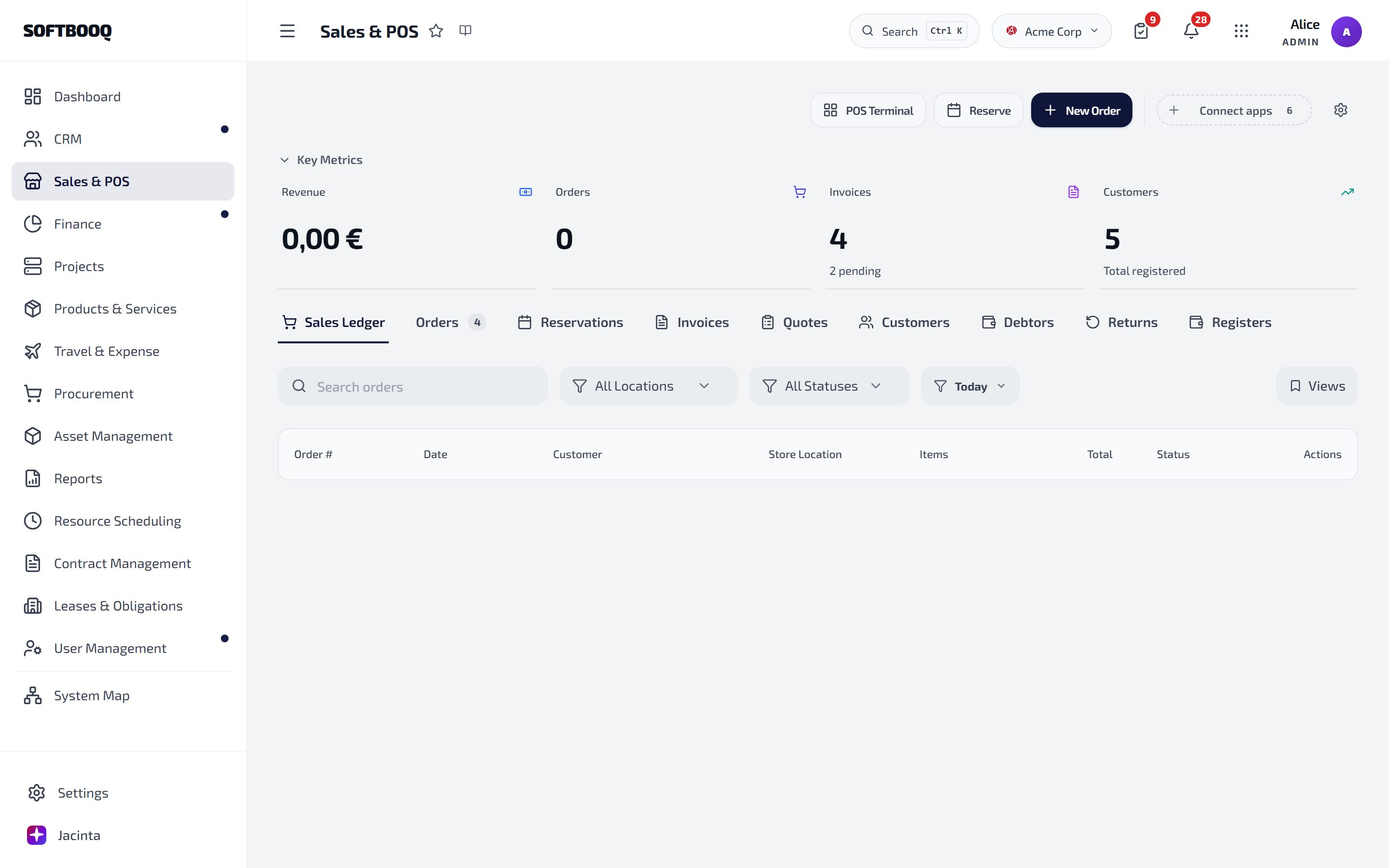This screenshot has height=868, width=1389.
Task: Open the Registers tab
Action: pyautogui.click(x=1230, y=323)
